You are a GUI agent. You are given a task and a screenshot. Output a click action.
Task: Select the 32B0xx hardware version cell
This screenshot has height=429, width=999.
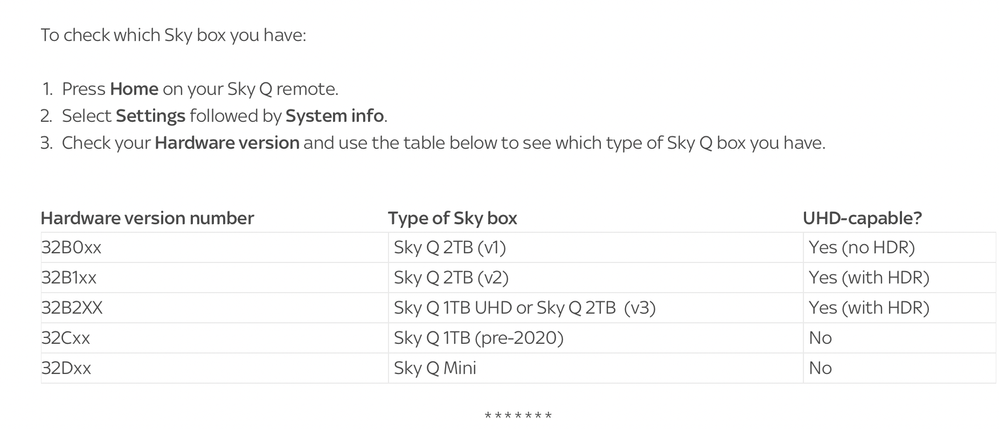click(x=69, y=248)
